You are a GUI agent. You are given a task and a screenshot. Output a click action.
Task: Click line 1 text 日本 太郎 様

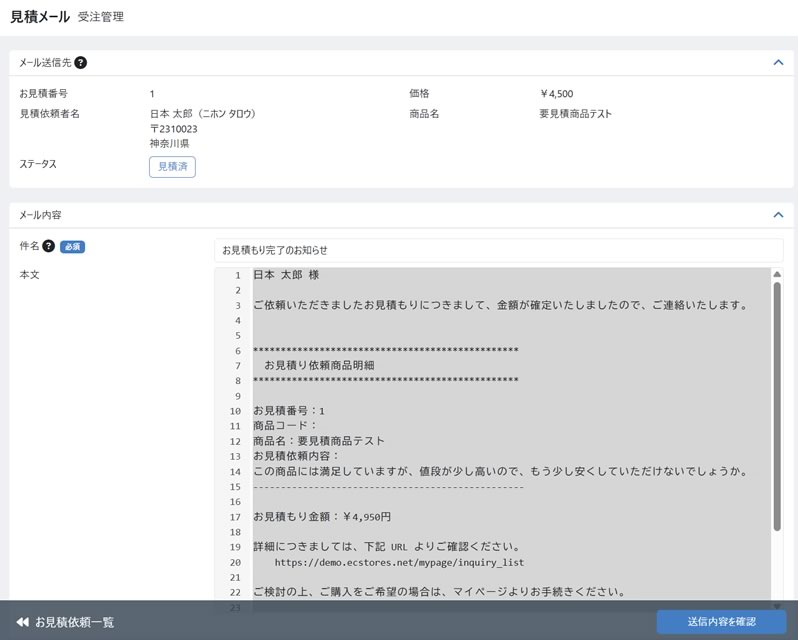tap(286, 275)
